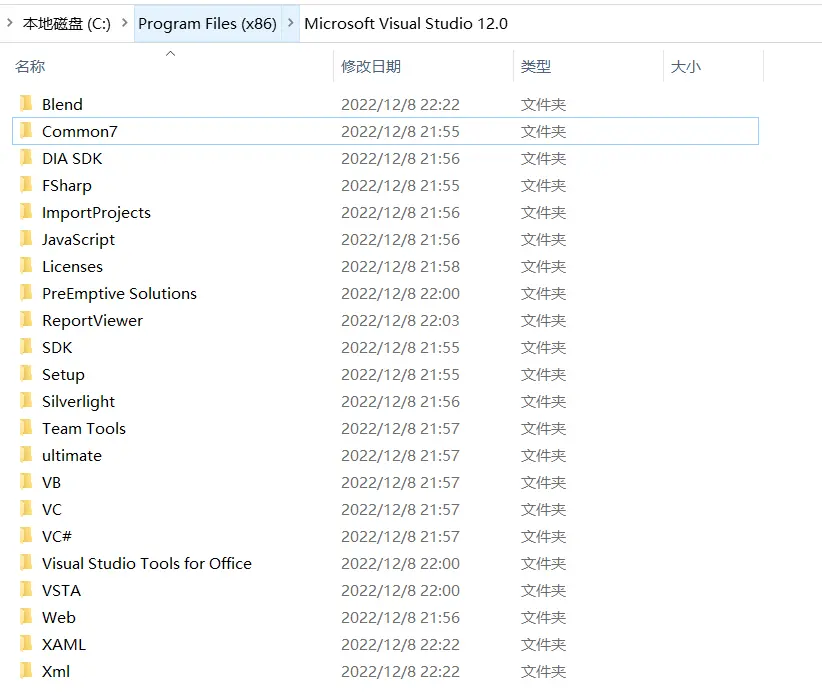Screen dimensions: 822x700
Task: Expand the chevron before 本地磁盘 (C:)
Action: point(9,23)
